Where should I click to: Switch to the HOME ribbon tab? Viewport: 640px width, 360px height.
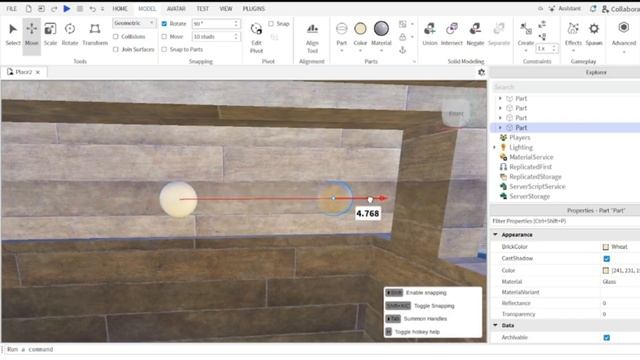pos(120,9)
